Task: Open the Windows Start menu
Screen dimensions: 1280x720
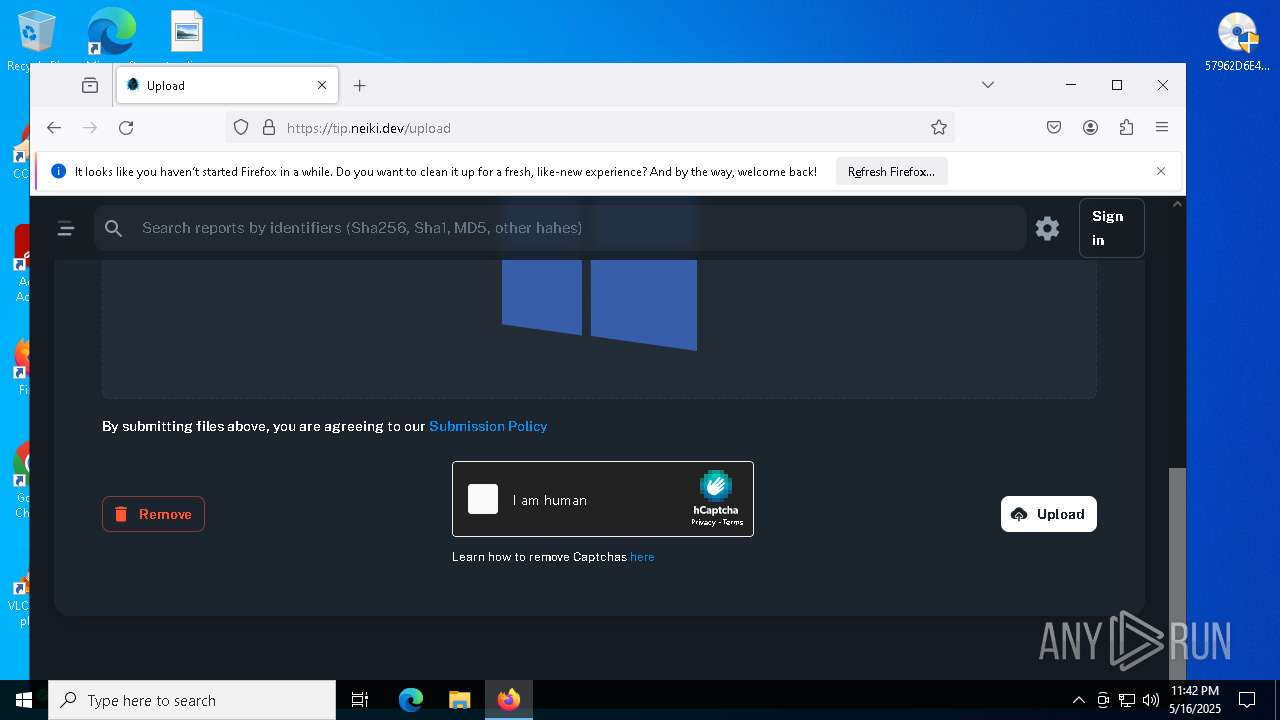Action: coord(24,700)
